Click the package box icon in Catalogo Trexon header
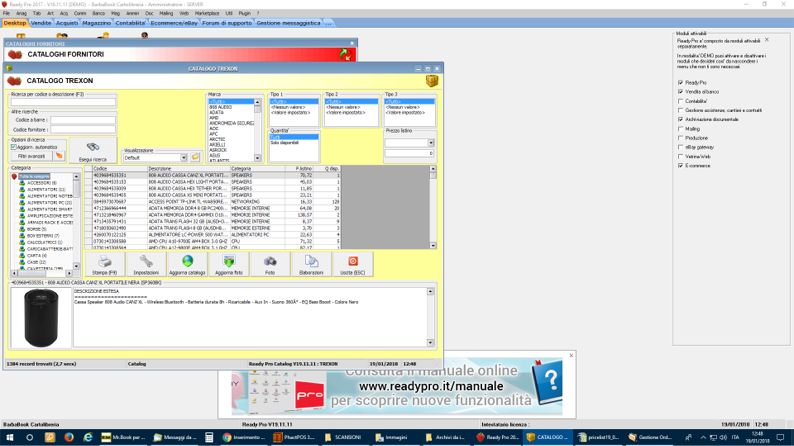794x446 pixels. pyautogui.click(x=431, y=81)
